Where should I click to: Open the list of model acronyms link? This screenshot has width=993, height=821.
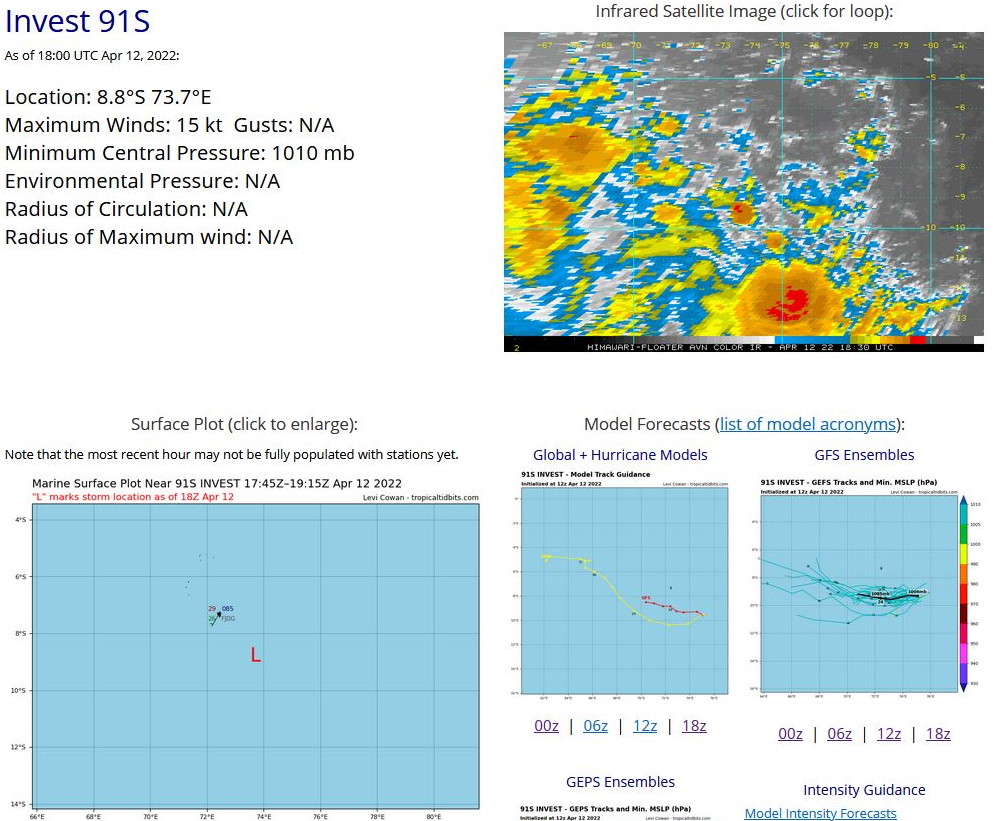click(x=807, y=424)
